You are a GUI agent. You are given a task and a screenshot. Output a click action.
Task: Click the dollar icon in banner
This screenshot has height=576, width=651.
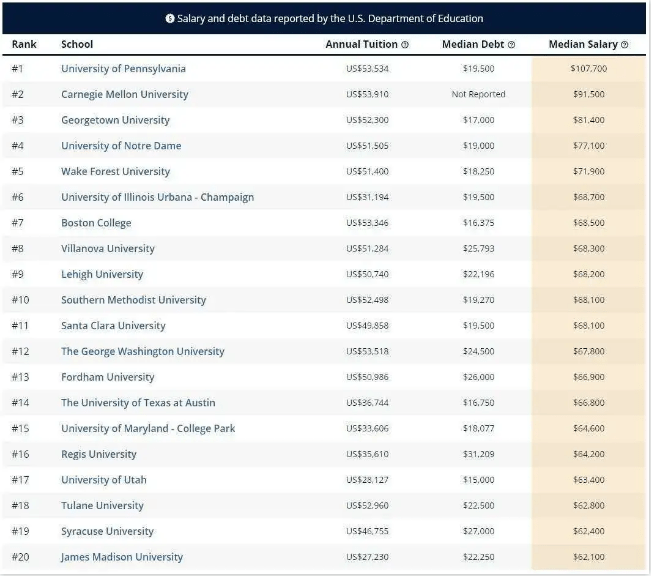170,18
